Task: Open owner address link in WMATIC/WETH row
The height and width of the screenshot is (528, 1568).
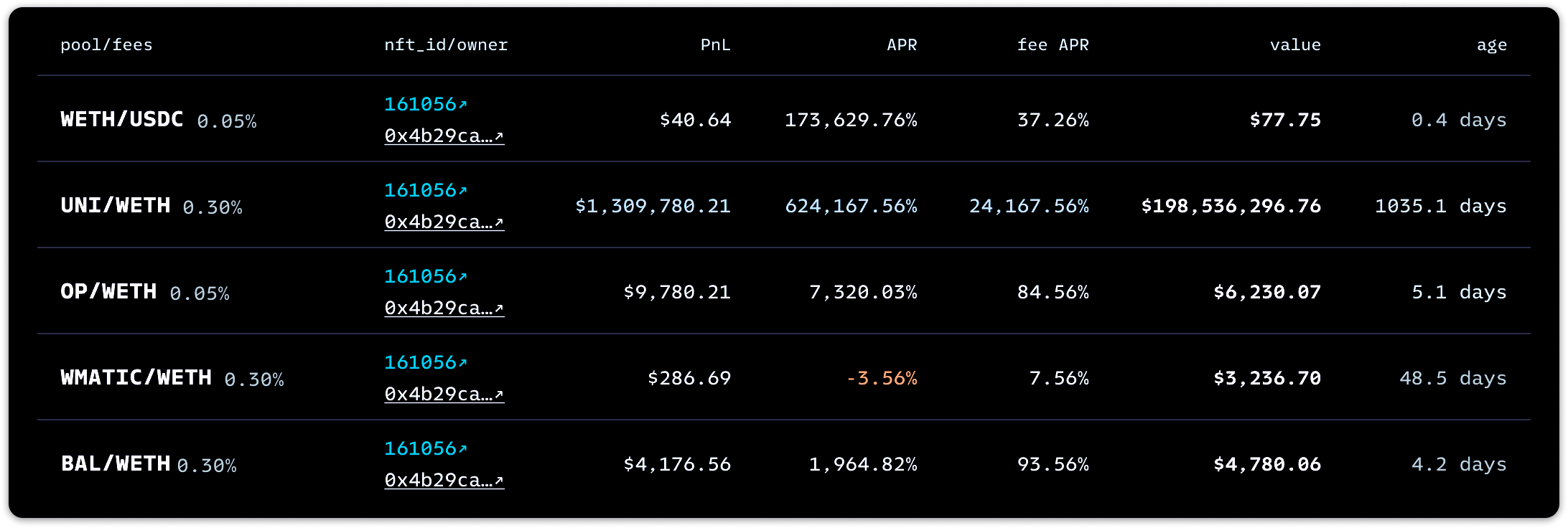Action: [444, 395]
